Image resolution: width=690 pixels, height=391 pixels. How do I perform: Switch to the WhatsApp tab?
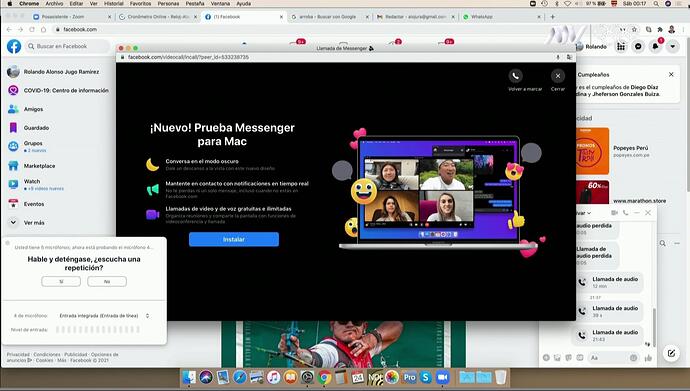(x=502, y=17)
